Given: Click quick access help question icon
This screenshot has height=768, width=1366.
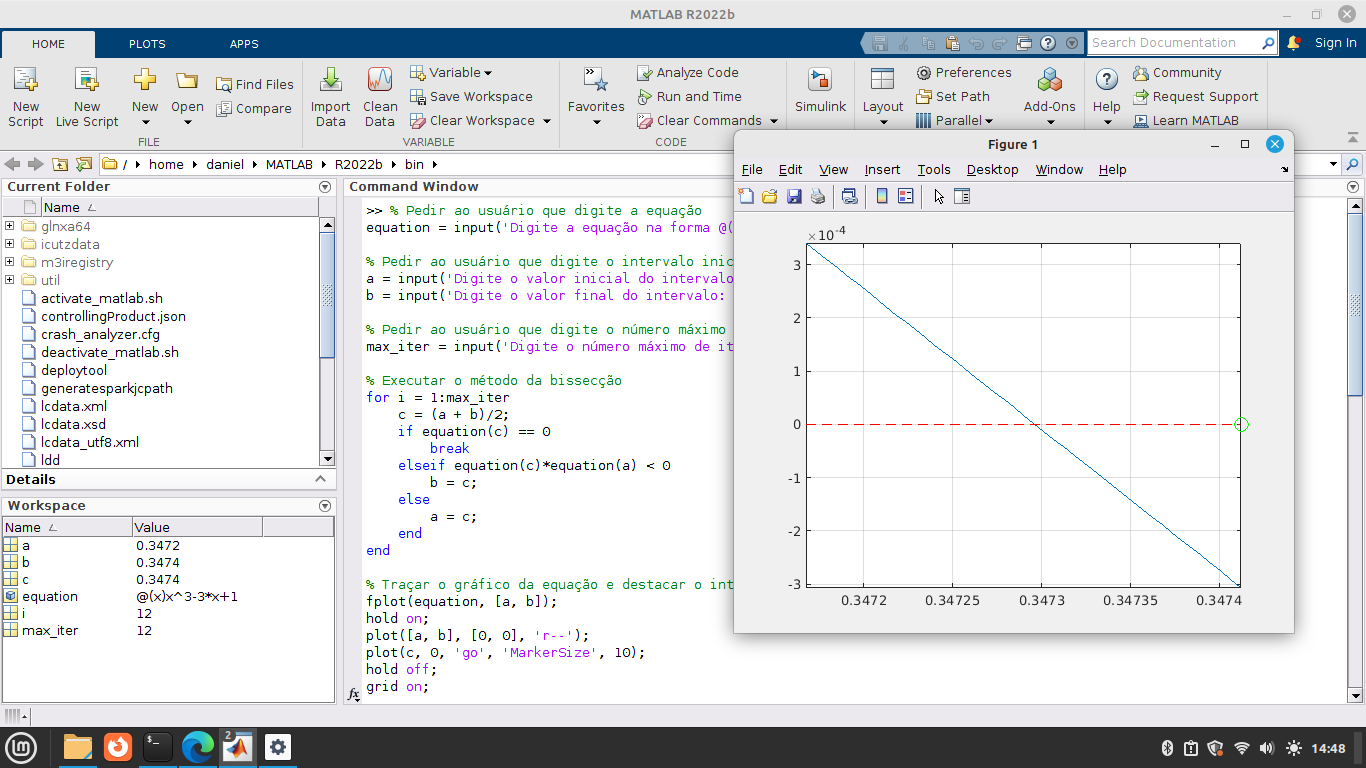Looking at the screenshot, I should pos(1048,43).
